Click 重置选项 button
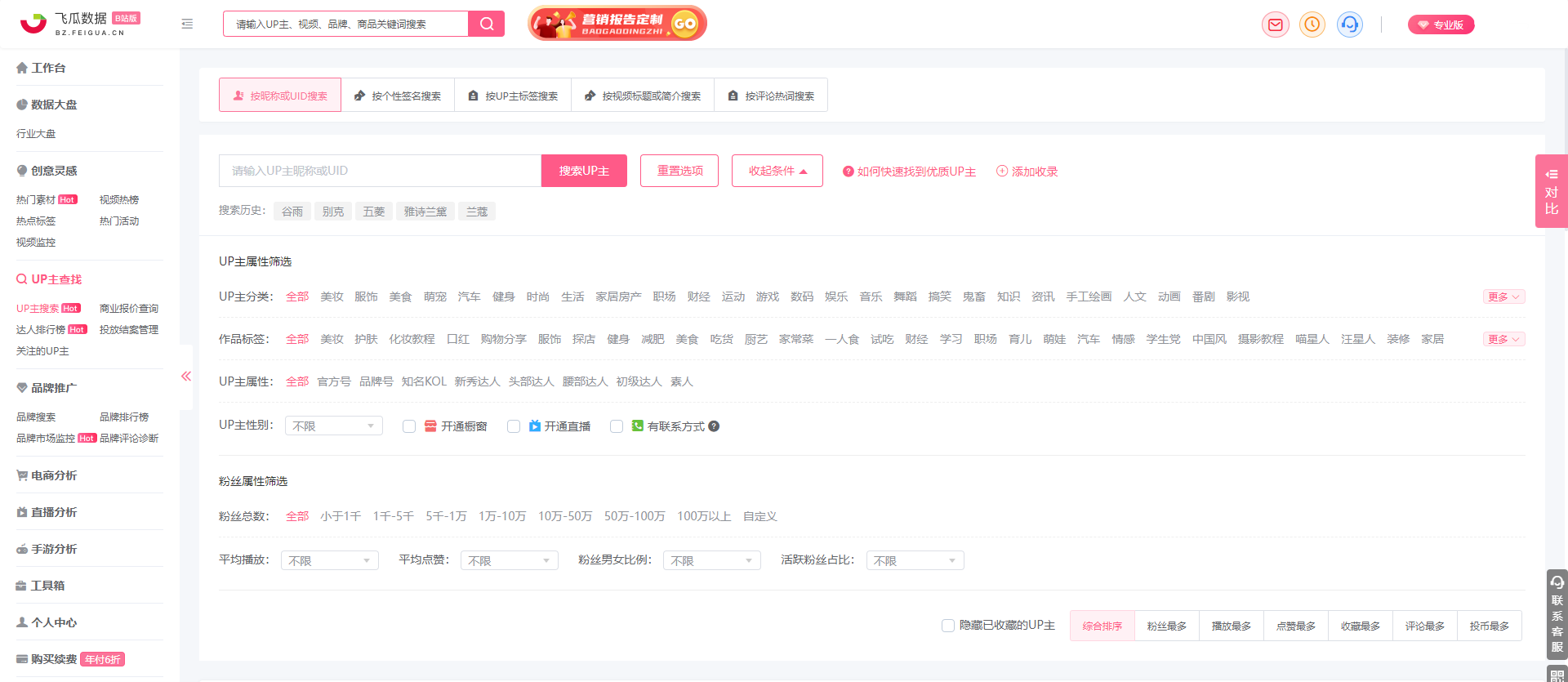Screen dimensions: 1568x682 (679, 171)
